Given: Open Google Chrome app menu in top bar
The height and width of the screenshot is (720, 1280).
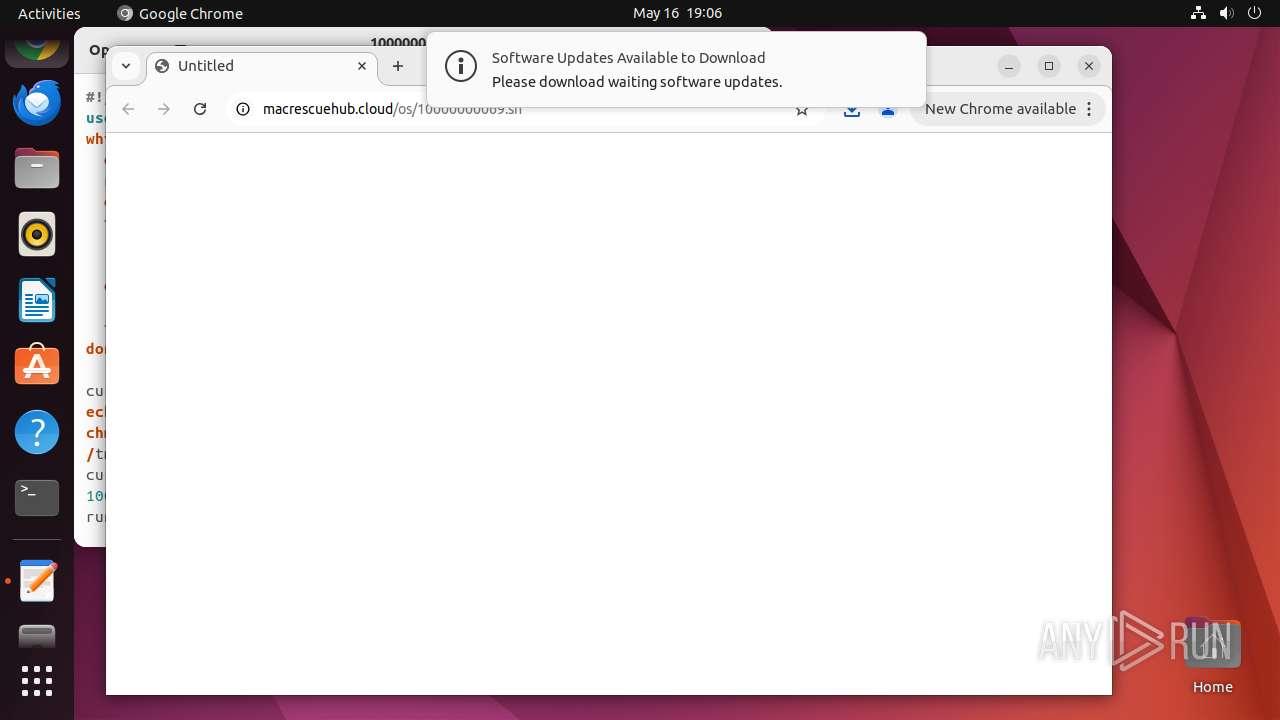Looking at the screenshot, I should pos(180,13).
